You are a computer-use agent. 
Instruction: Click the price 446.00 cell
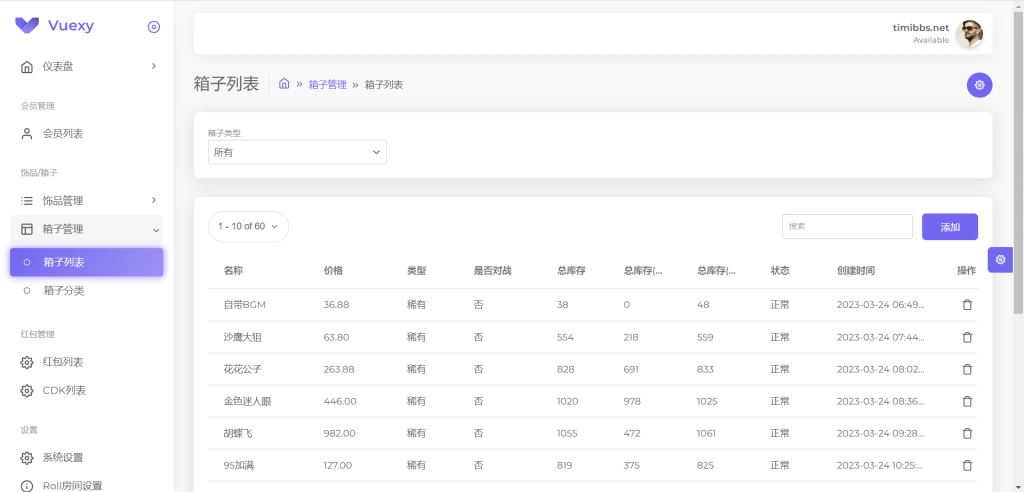tap(340, 401)
